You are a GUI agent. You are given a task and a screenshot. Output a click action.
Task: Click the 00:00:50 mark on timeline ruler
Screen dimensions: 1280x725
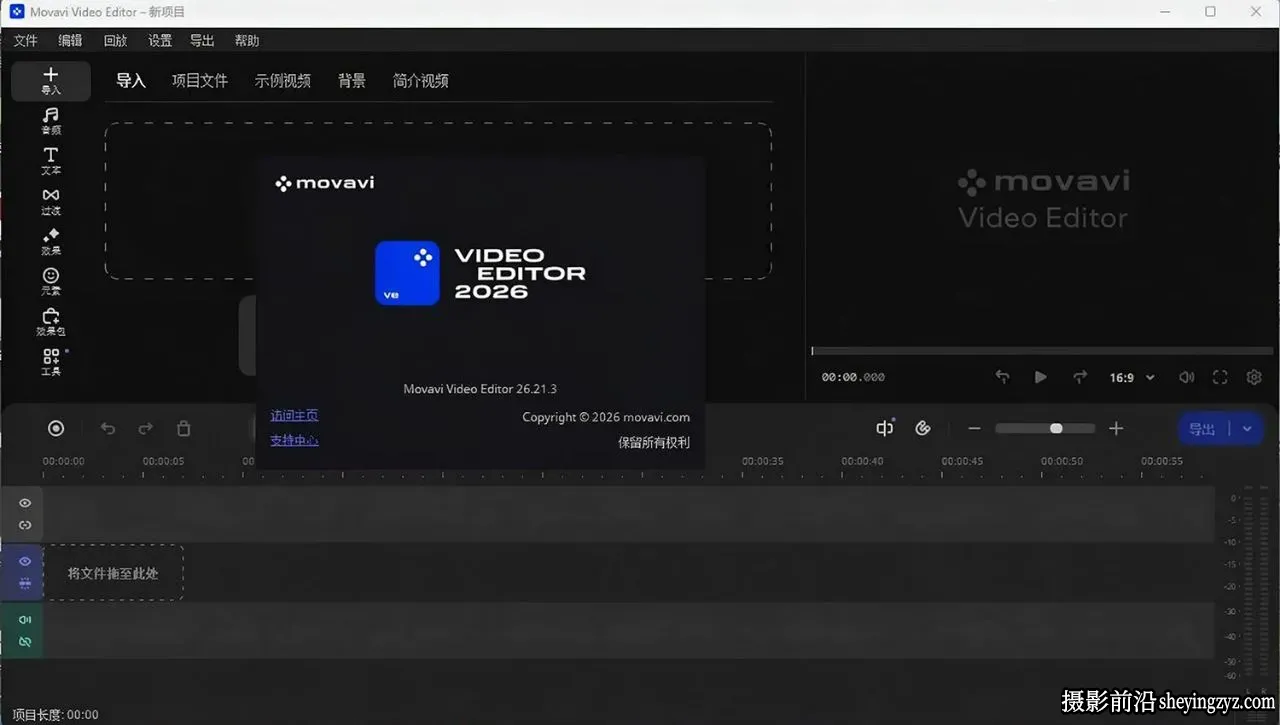[1062, 461]
